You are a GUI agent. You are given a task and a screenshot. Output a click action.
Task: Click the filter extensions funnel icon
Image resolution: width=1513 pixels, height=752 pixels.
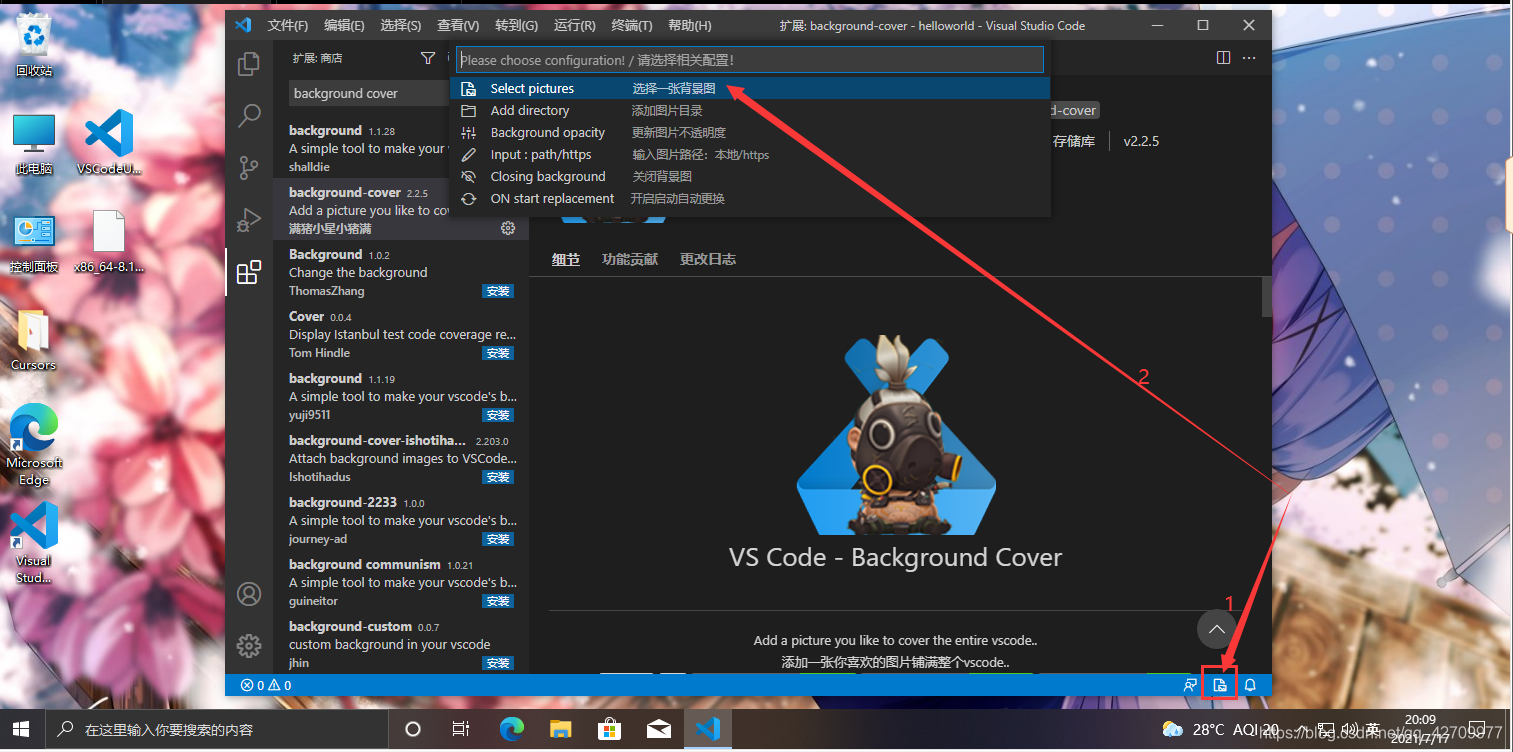428,58
